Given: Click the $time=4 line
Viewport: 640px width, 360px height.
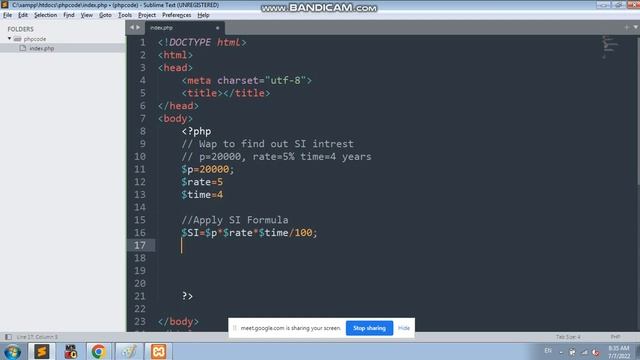Looking at the screenshot, I should coord(202,195).
